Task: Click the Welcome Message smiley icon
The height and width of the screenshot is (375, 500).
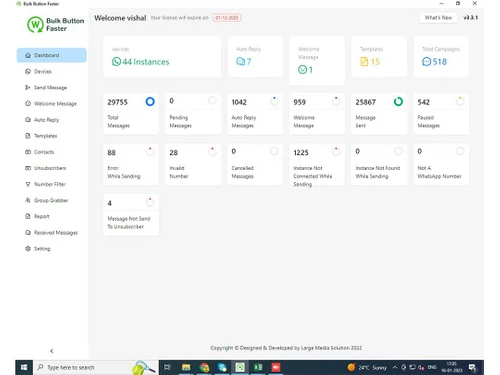Action: [x=302, y=70]
